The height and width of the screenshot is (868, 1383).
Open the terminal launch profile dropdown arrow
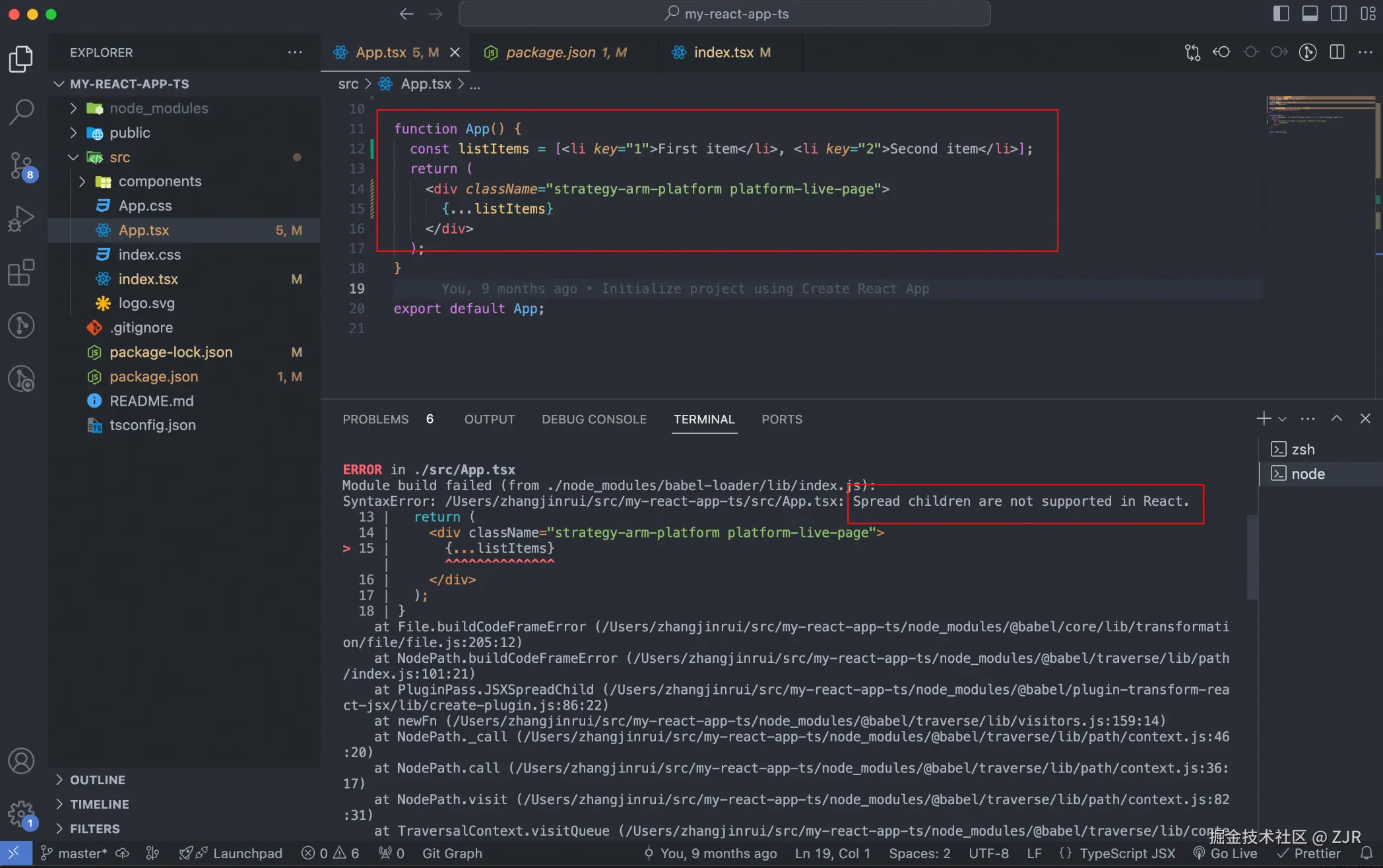(1282, 419)
